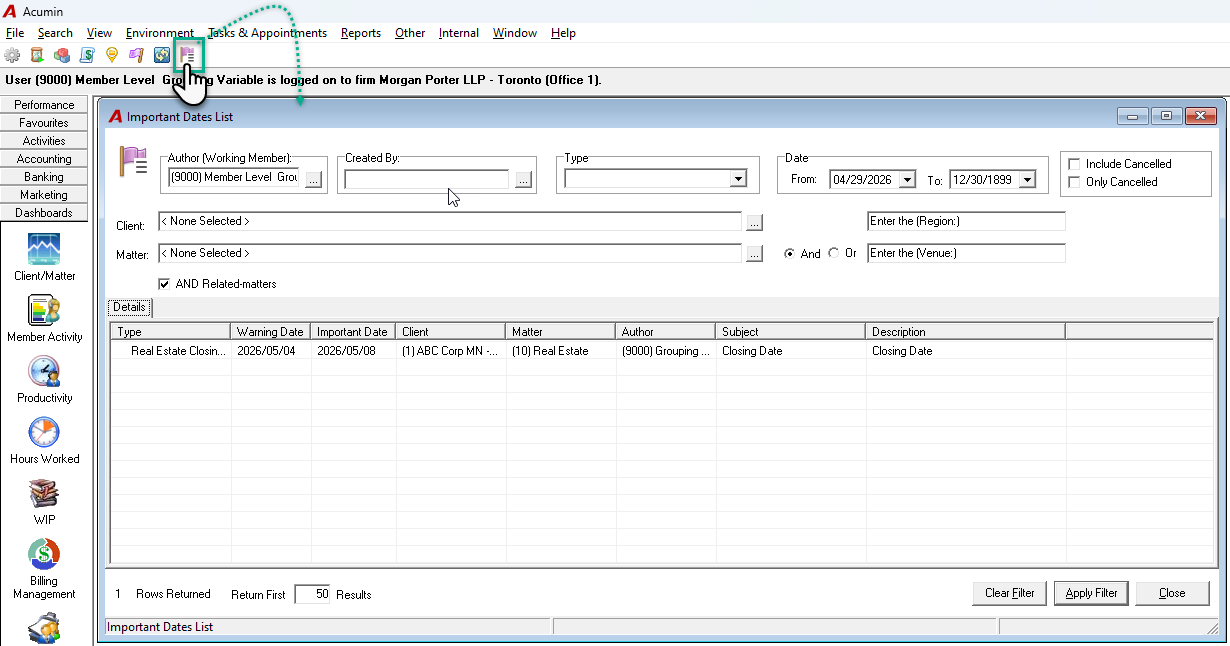Image resolution: width=1230 pixels, height=646 pixels.
Task: Browse for Client with ellipsis button
Action: coord(755,222)
